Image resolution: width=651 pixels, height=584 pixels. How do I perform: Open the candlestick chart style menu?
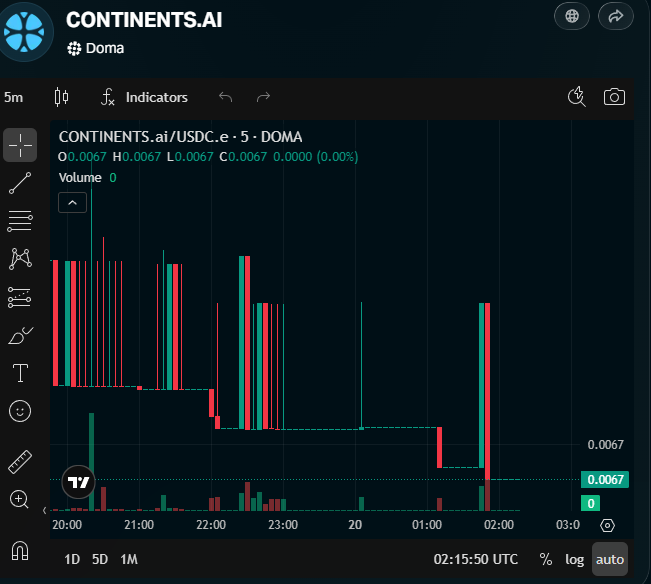(x=61, y=97)
